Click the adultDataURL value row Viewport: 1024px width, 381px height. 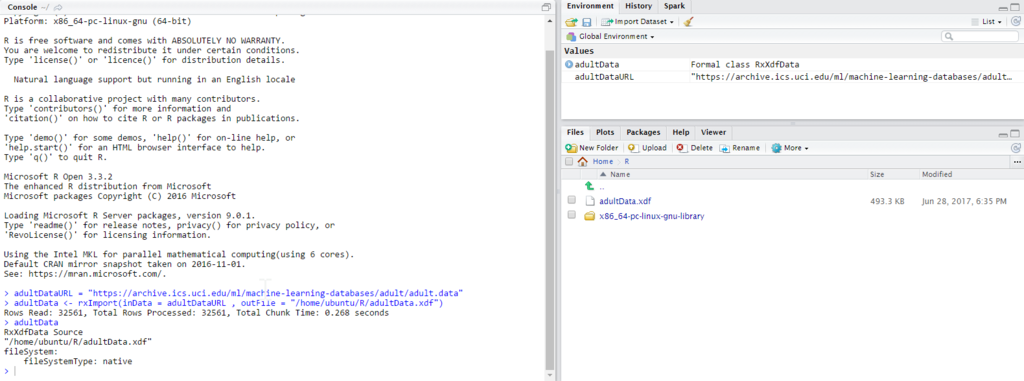(x=792, y=77)
